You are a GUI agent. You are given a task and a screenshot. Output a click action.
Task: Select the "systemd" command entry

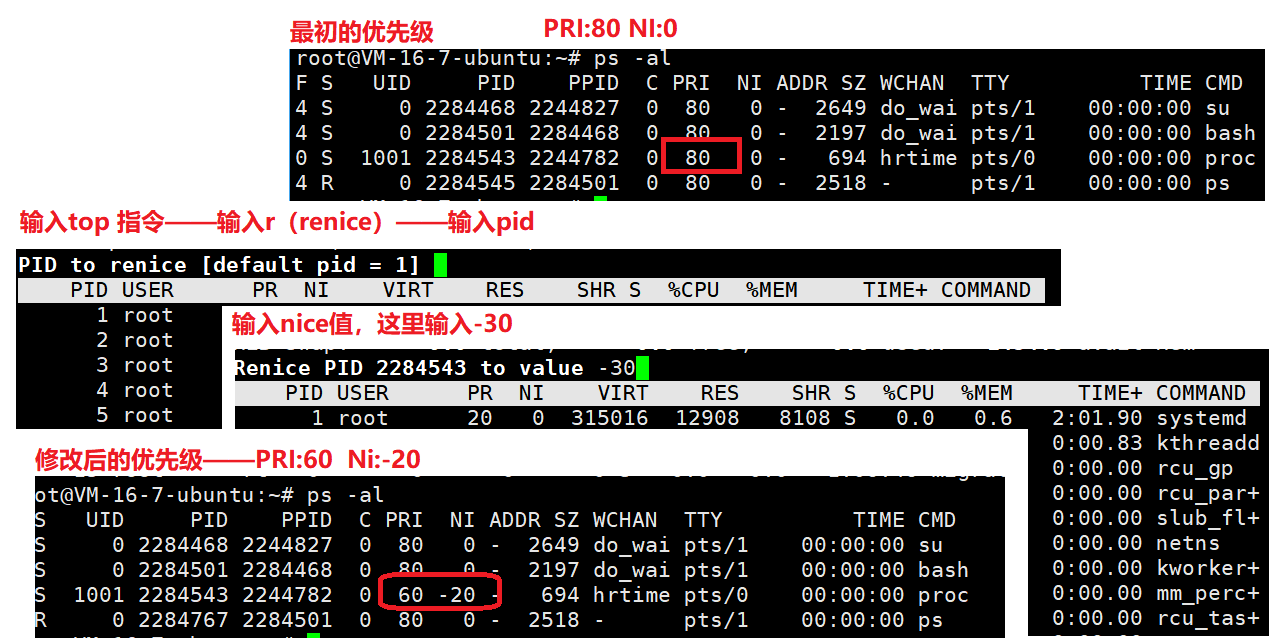pyautogui.click(x=1201, y=418)
